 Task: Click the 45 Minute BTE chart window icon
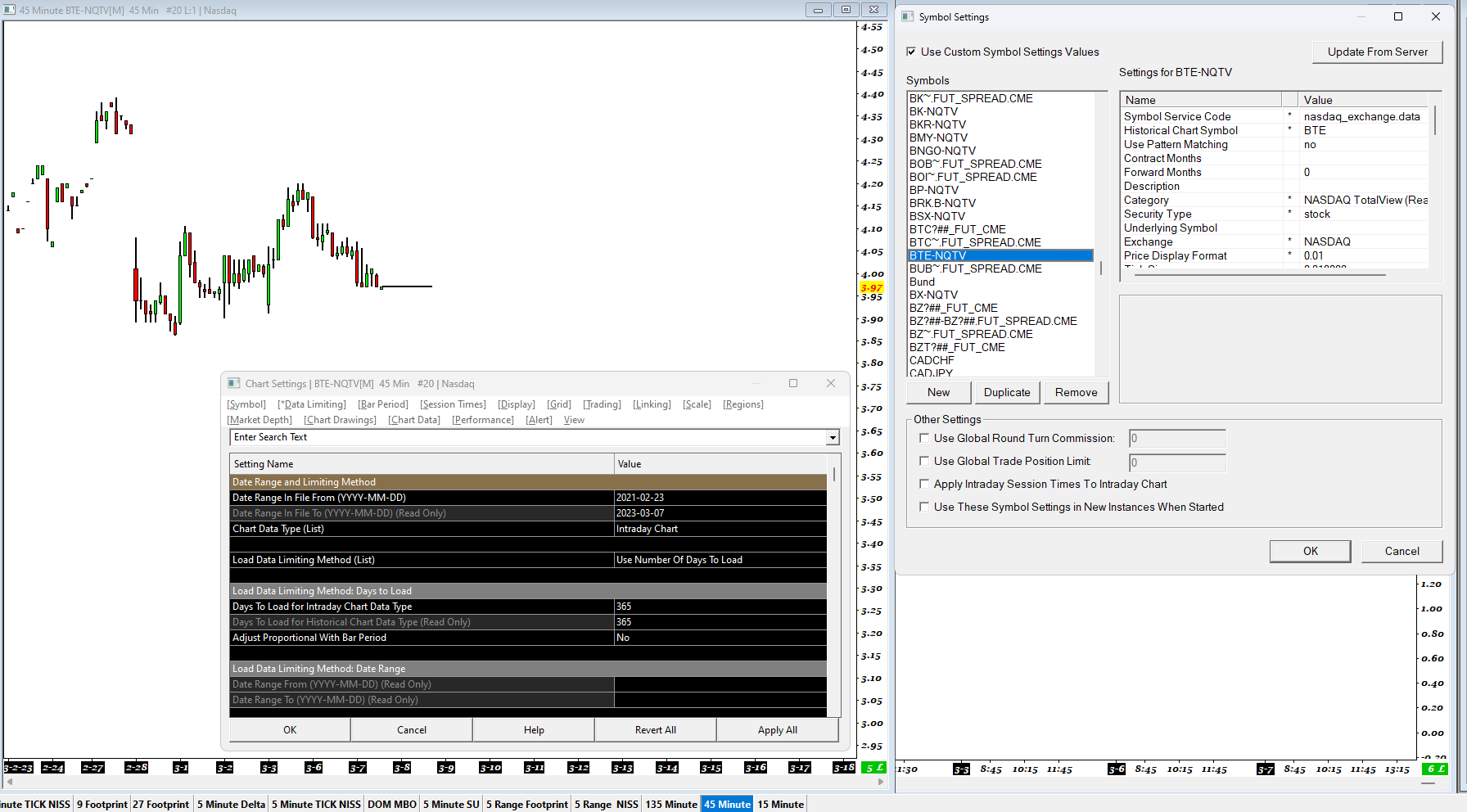(9, 10)
